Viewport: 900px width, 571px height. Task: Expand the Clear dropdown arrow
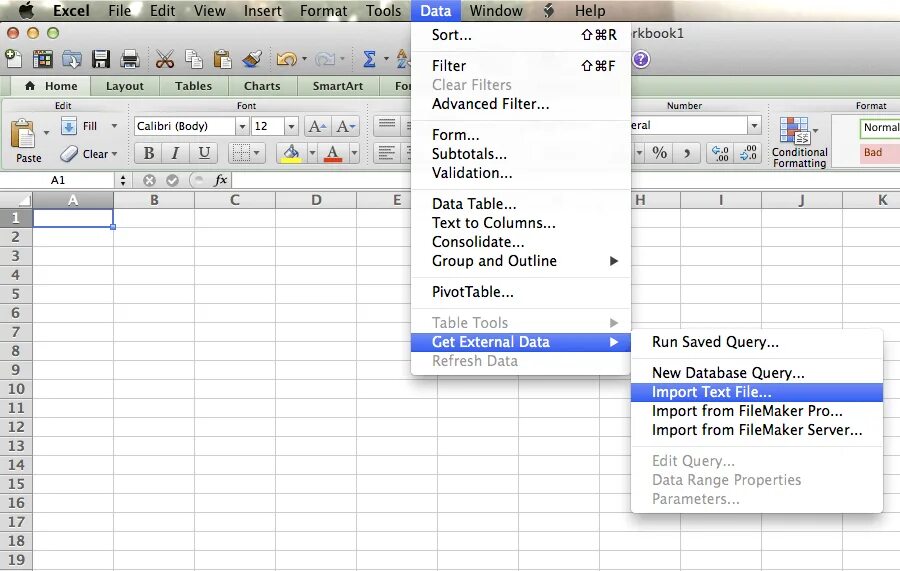(x=114, y=154)
